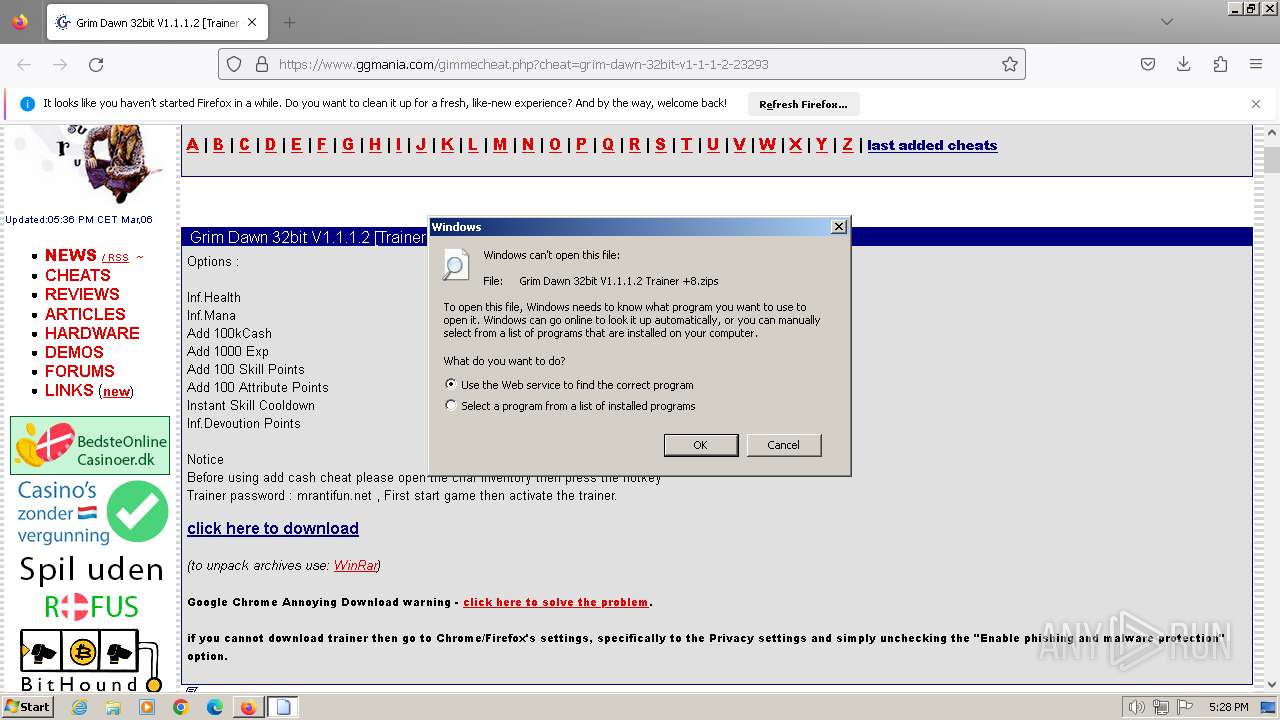Image resolution: width=1280 pixels, height=720 pixels.
Task: Cancel the Windows open file dialog
Action: tap(783, 445)
